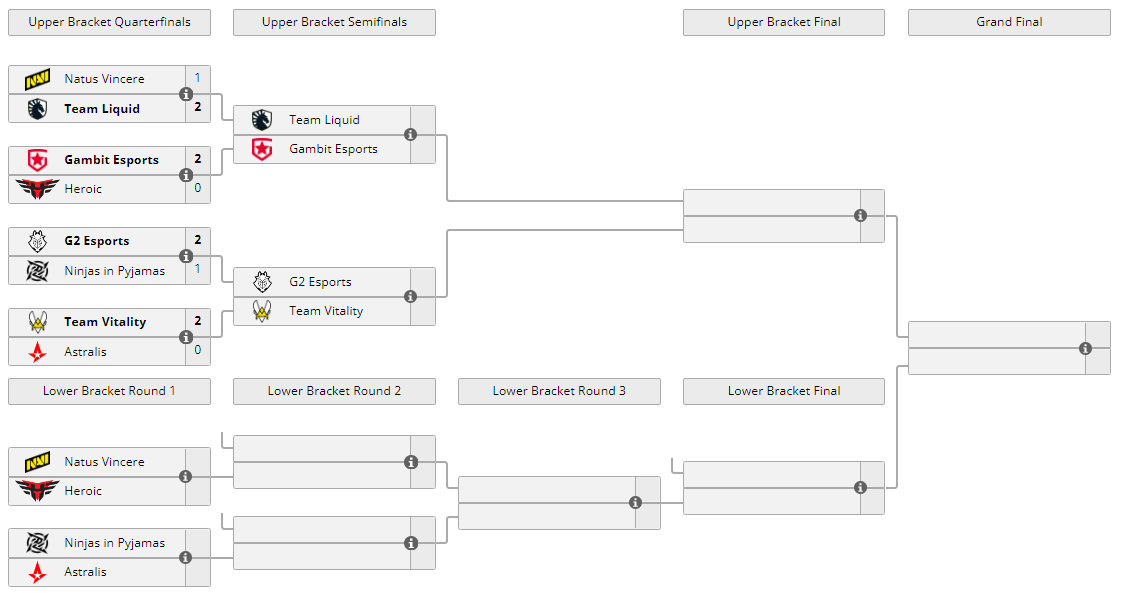Screen dimensions: 1121x593
Task: Open info for the Gambit Esports vs Heroic match
Action: point(186,175)
